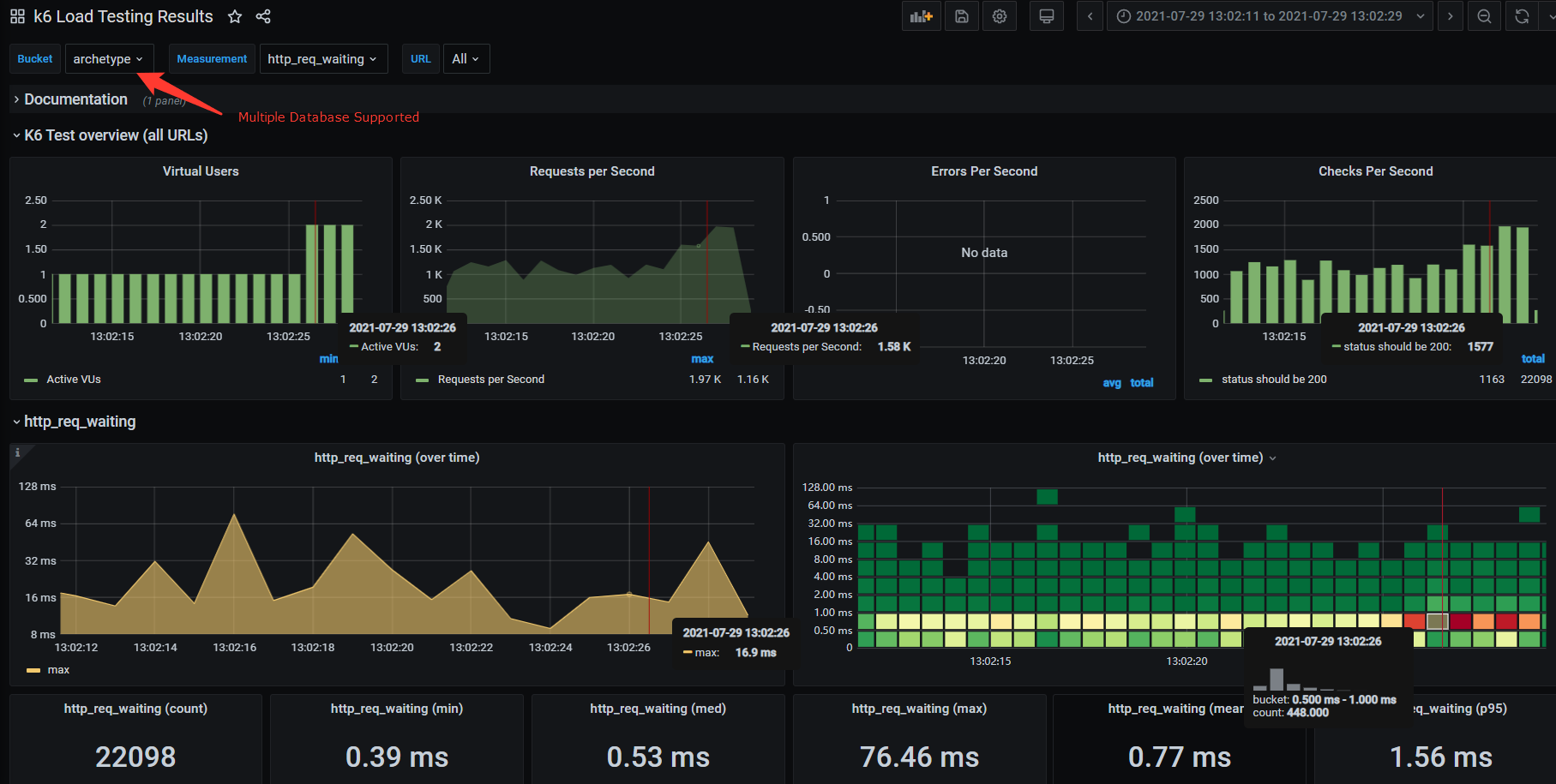Expand the Documentation row
The width and height of the screenshot is (1556, 784).
75,99
